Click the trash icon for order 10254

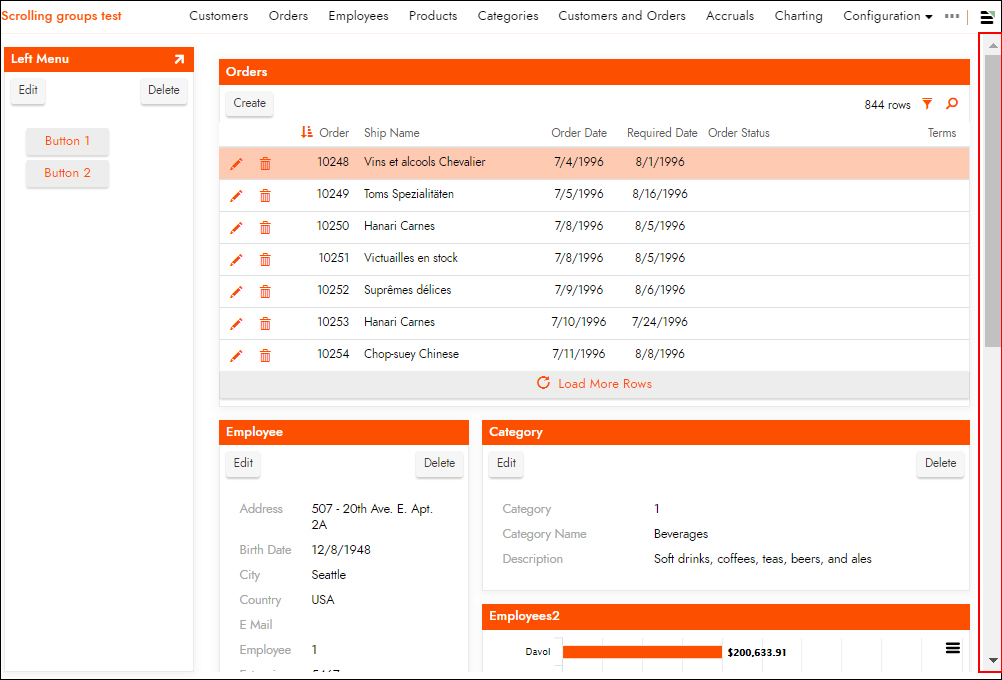click(x=265, y=355)
